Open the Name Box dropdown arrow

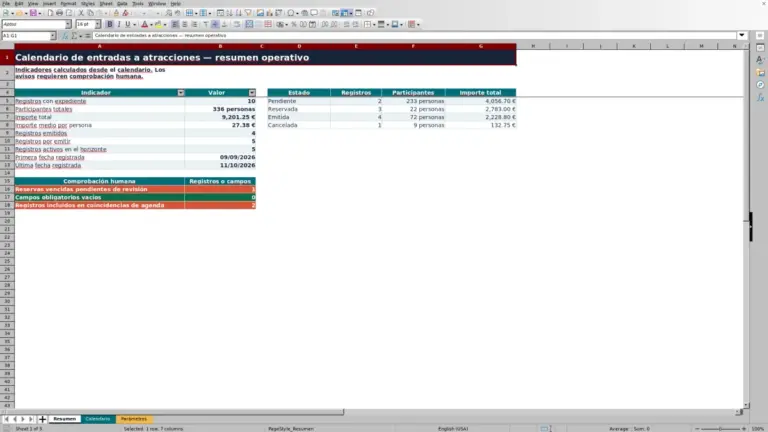coord(53,36)
